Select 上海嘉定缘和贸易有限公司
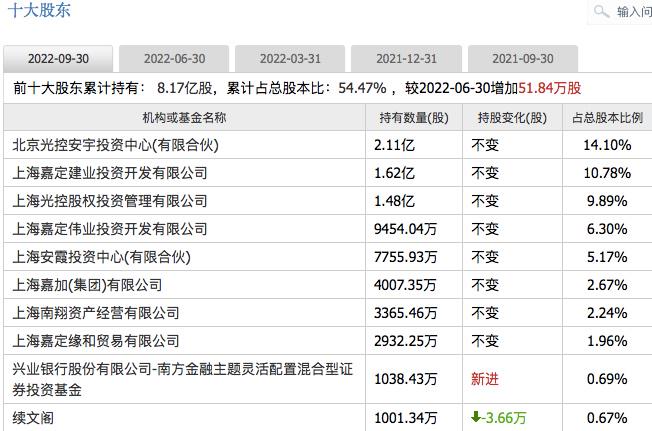This screenshot has height=431, width=652. [96, 341]
